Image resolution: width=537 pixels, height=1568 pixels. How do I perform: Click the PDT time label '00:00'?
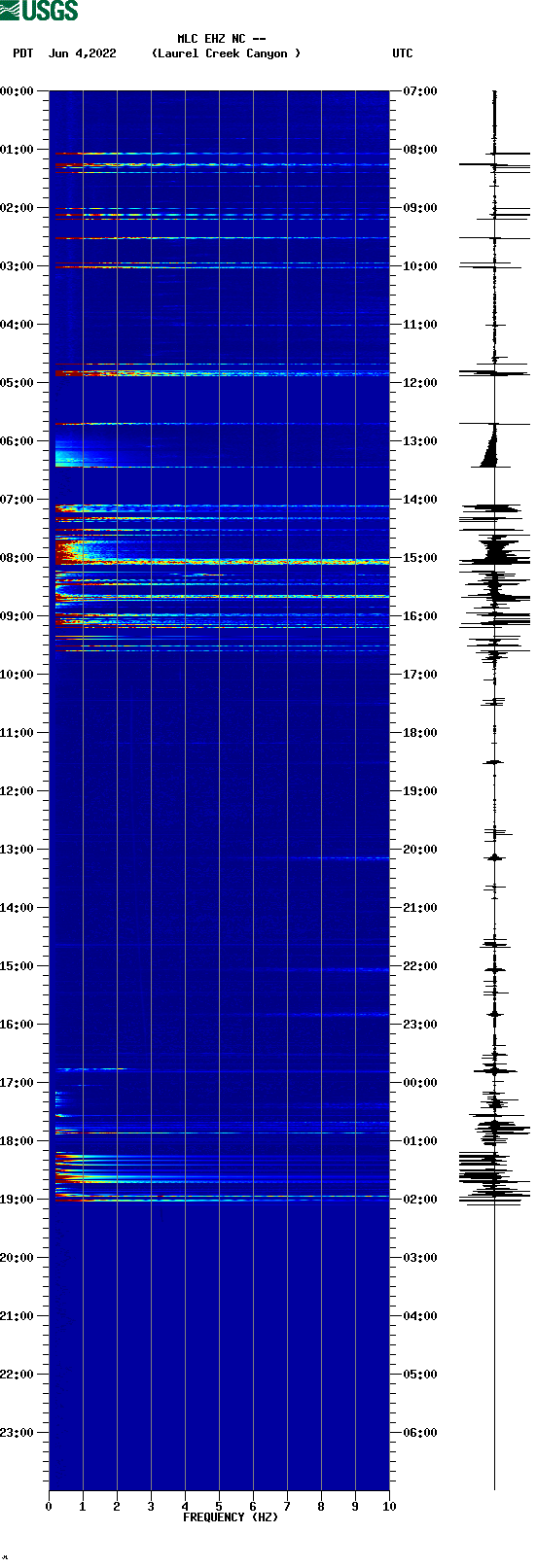(18, 91)
